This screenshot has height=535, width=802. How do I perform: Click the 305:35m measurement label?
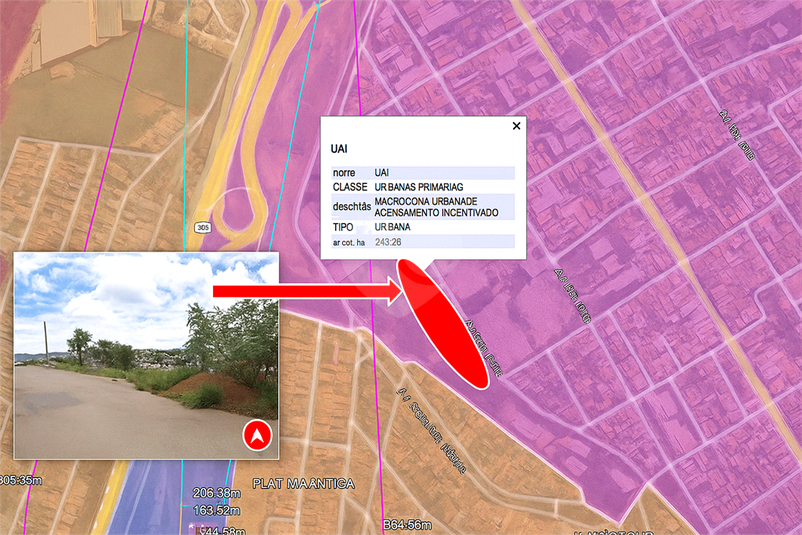point(21,481)
